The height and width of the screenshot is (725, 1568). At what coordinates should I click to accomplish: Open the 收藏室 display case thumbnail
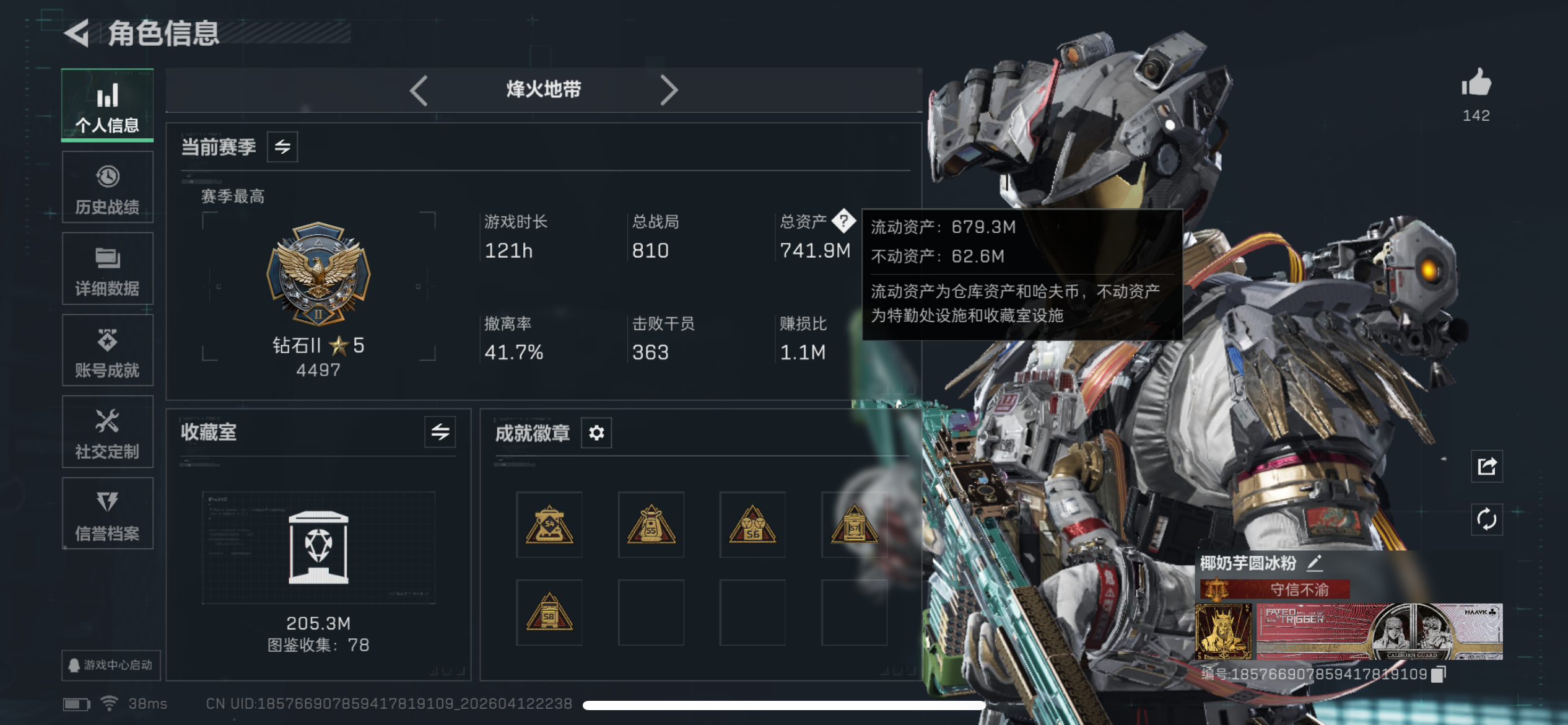[318, 547]
